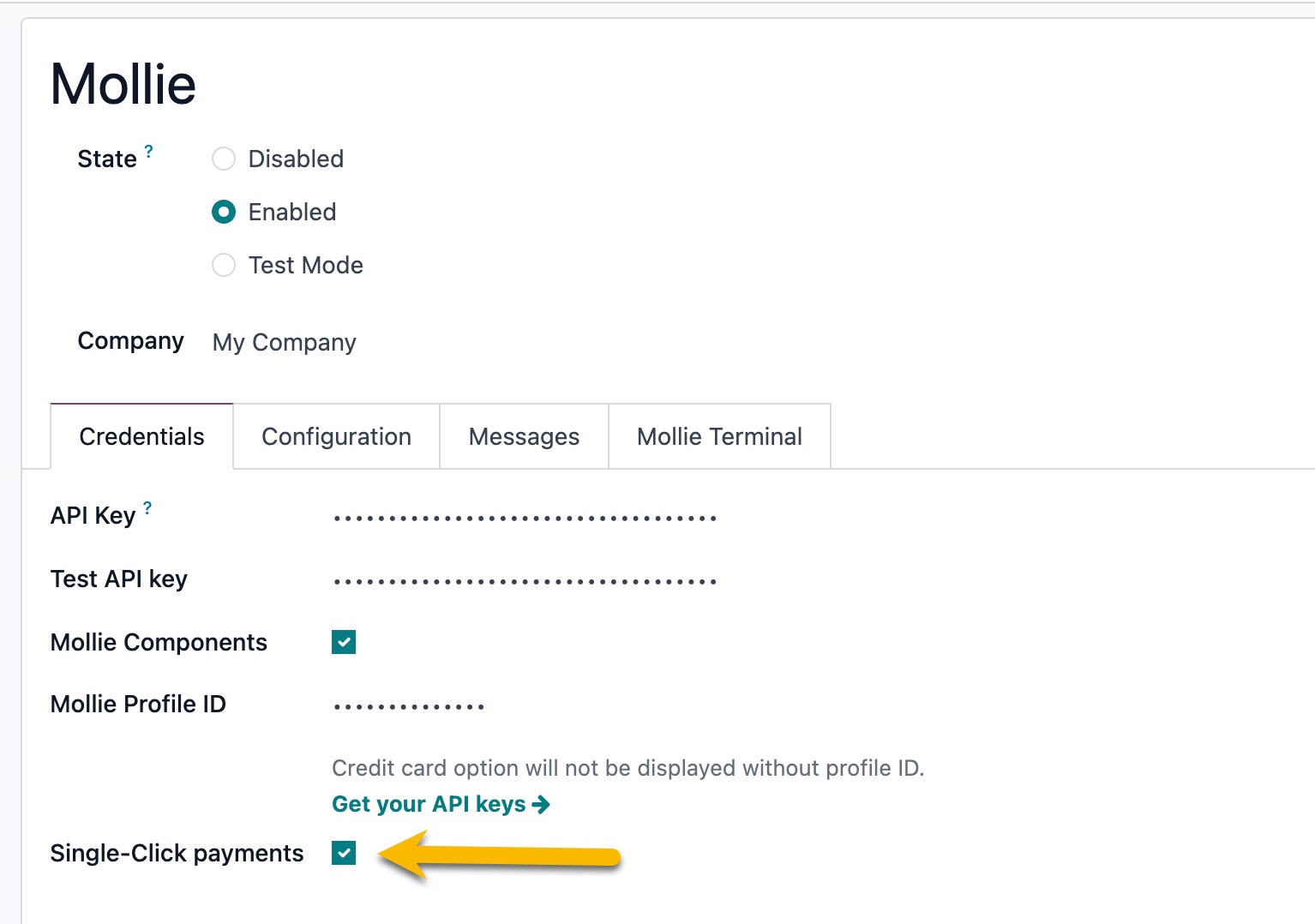
Task: Click the State help question mark icon
Action: click(148, 152)
